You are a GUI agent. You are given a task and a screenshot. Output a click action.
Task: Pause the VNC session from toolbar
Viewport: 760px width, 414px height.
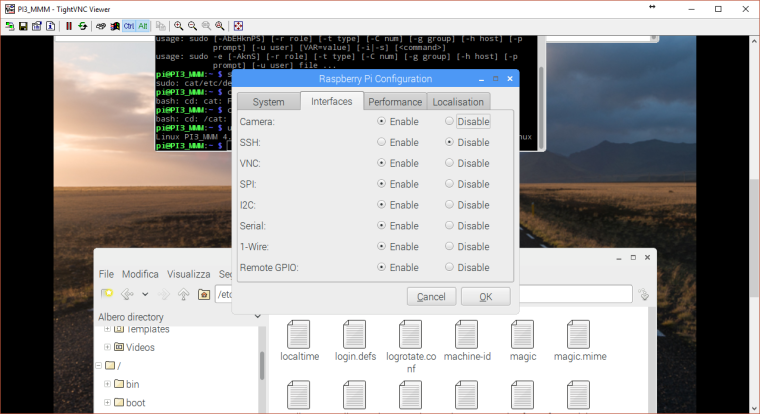click(x=69, y=26)
